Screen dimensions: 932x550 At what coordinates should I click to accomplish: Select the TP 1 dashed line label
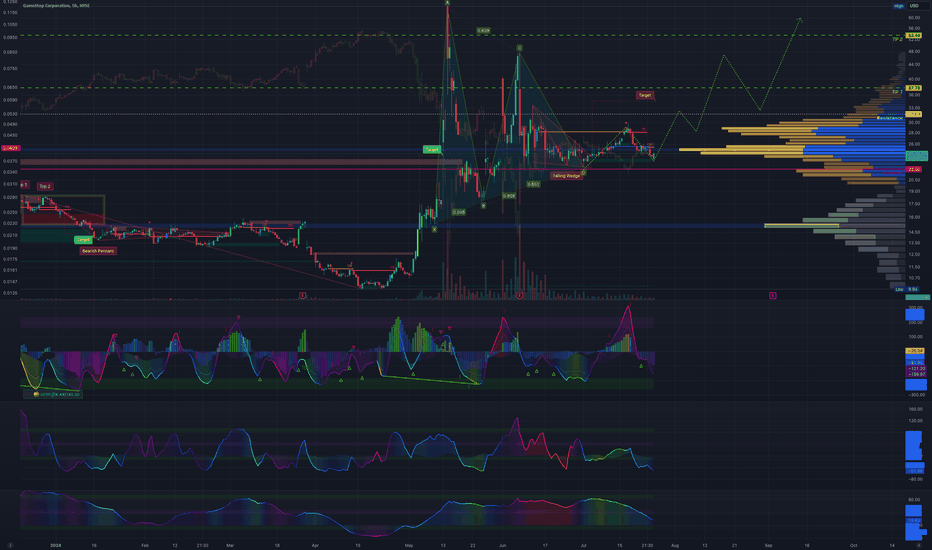click(897, 92)
